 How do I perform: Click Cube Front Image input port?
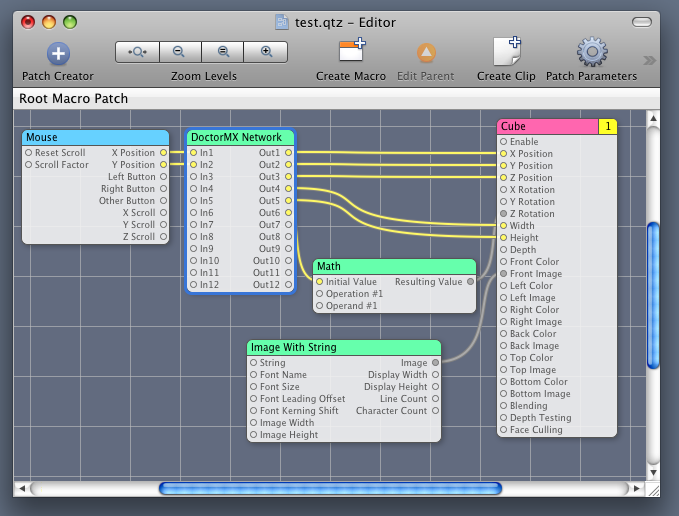[x=504, y=274]
